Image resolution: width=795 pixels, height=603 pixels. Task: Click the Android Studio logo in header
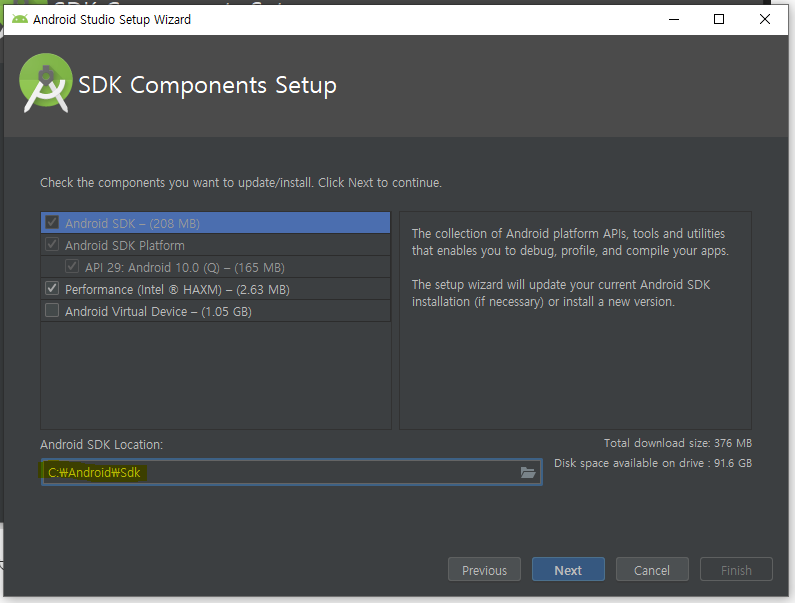pos(46,83)
